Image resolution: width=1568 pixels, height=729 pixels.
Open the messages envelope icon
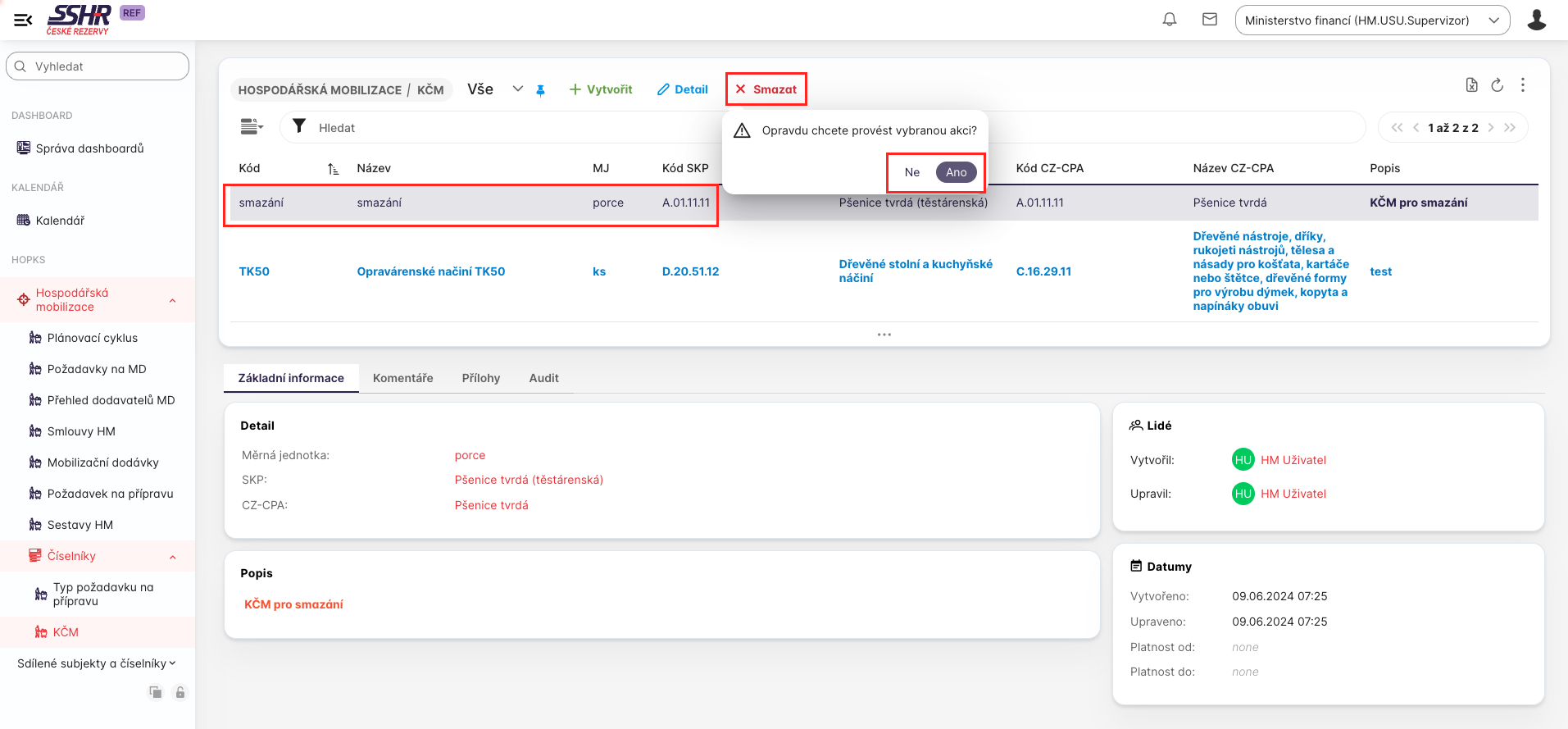coord(1210,20)
